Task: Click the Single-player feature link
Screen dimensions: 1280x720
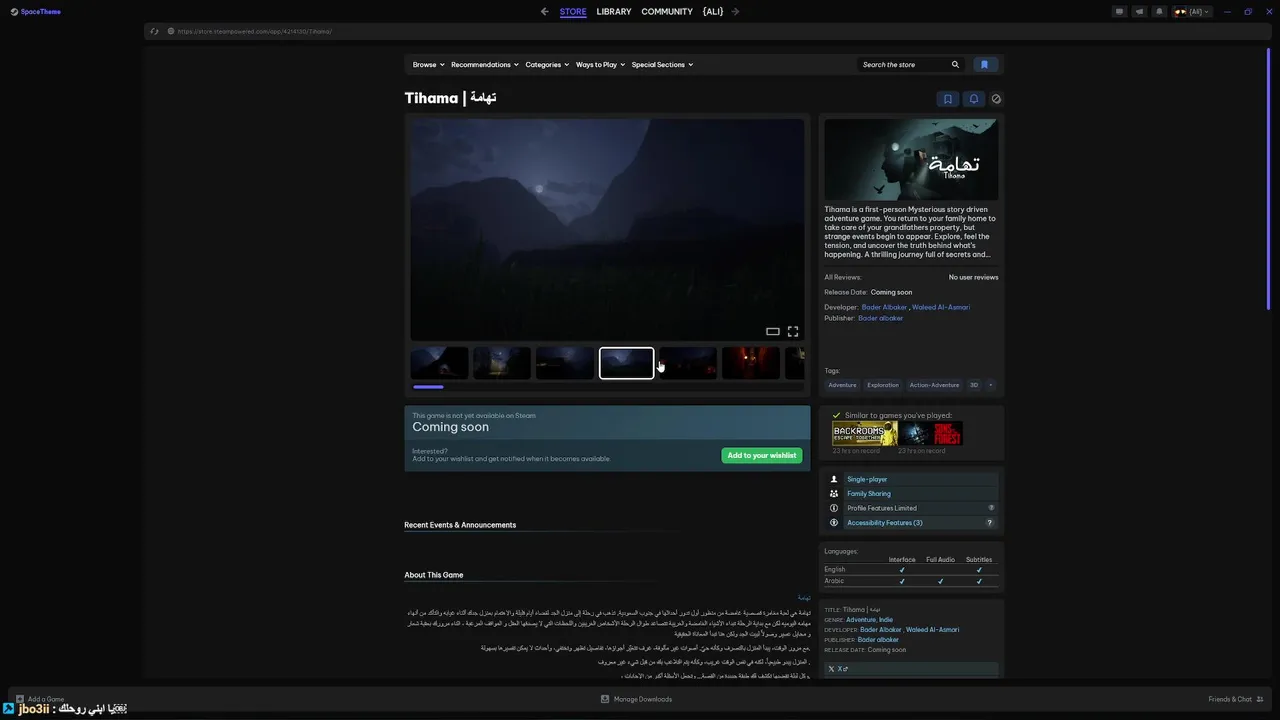Action: 867,479
